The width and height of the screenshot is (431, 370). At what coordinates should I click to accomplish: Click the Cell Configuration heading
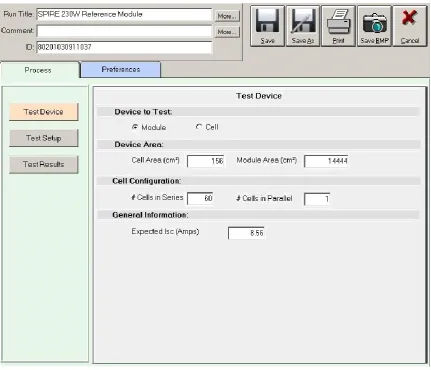[146, 181]
